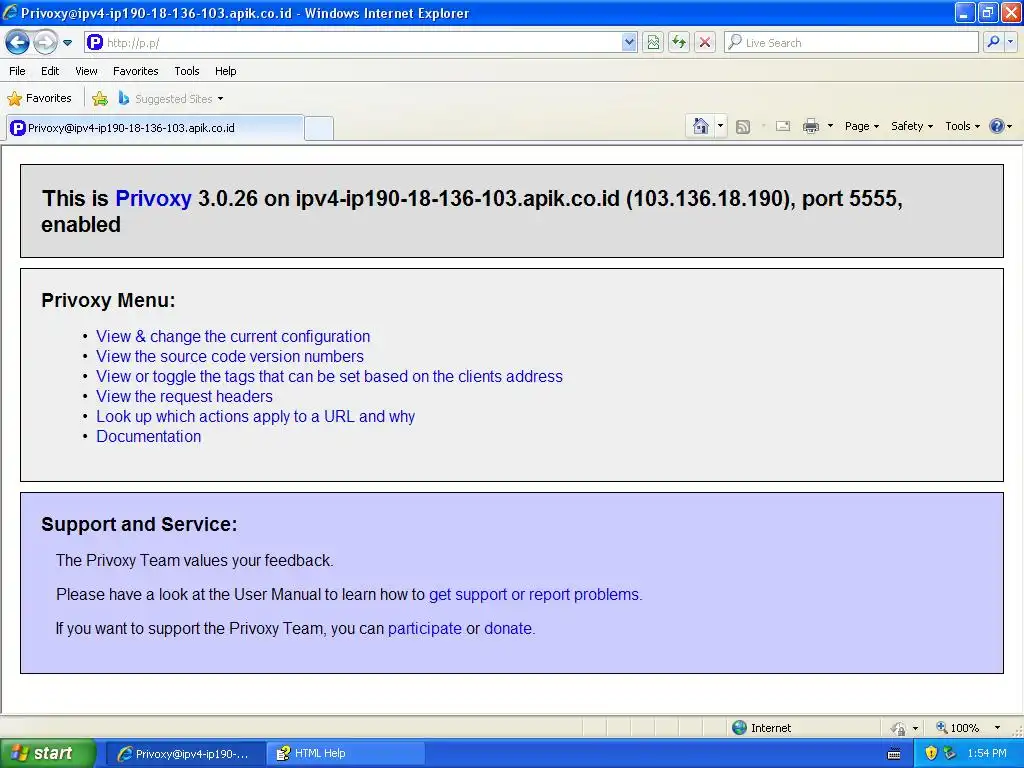Click the Compatibility View icon
The image size is (1024, 768).
pos(653,42)
